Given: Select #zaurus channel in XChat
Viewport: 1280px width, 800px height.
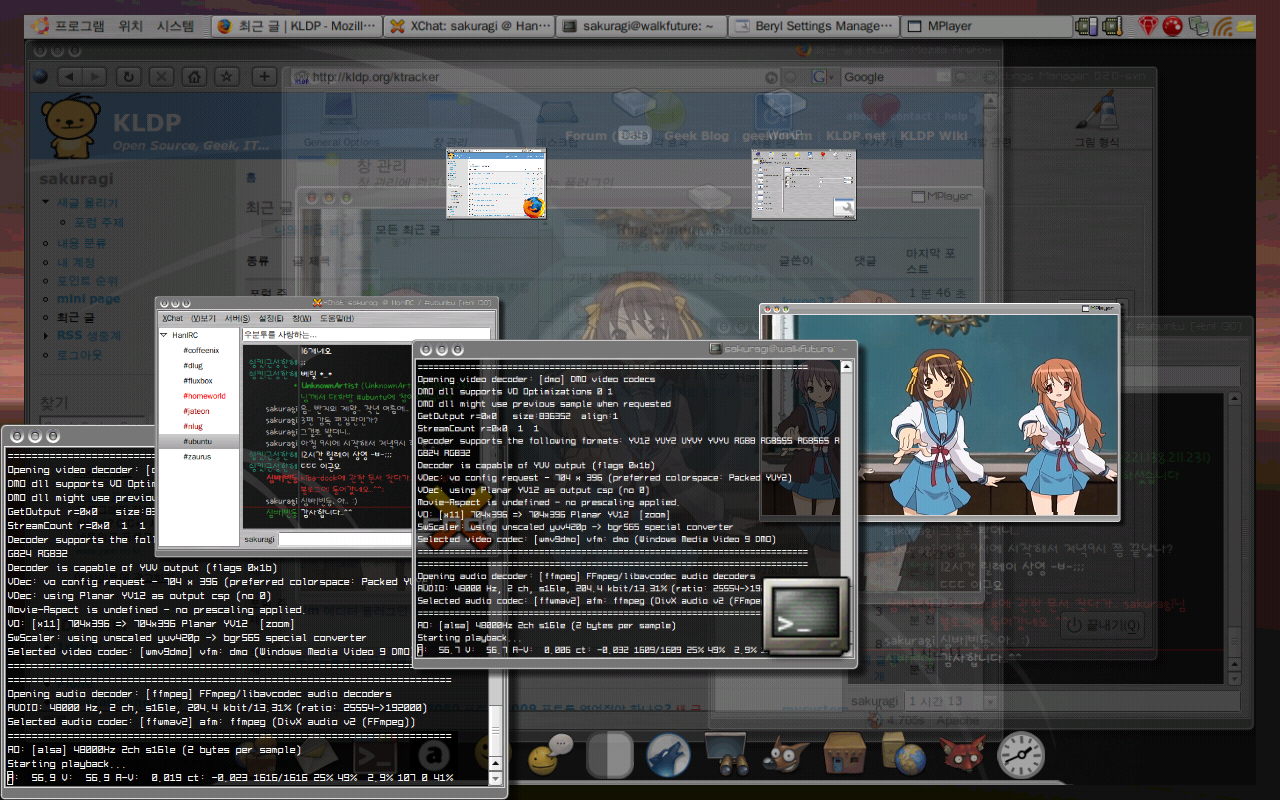Looking at the screenshot, I should [x=196, y=456].
